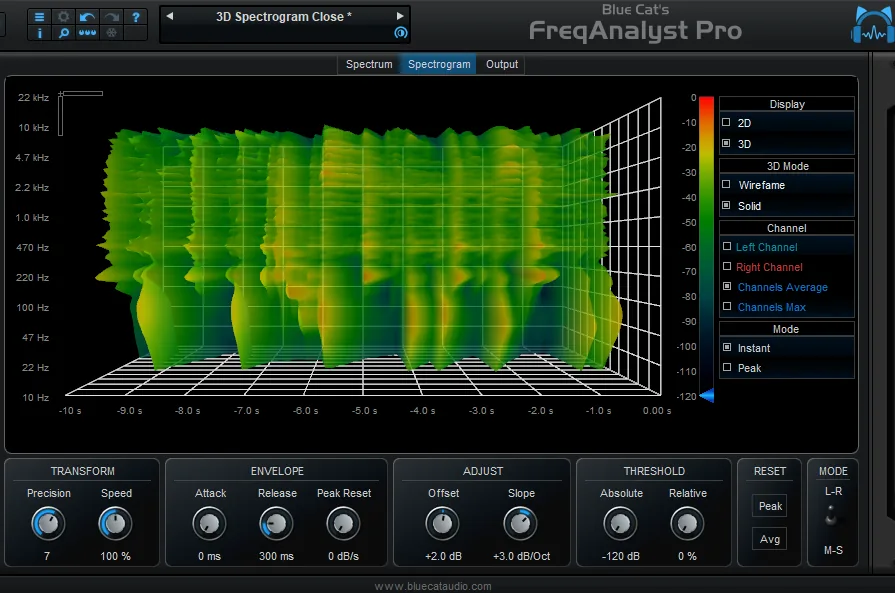
Task: Click the Offset value "+2.0 dB"
Action: [x=443, y=556]
